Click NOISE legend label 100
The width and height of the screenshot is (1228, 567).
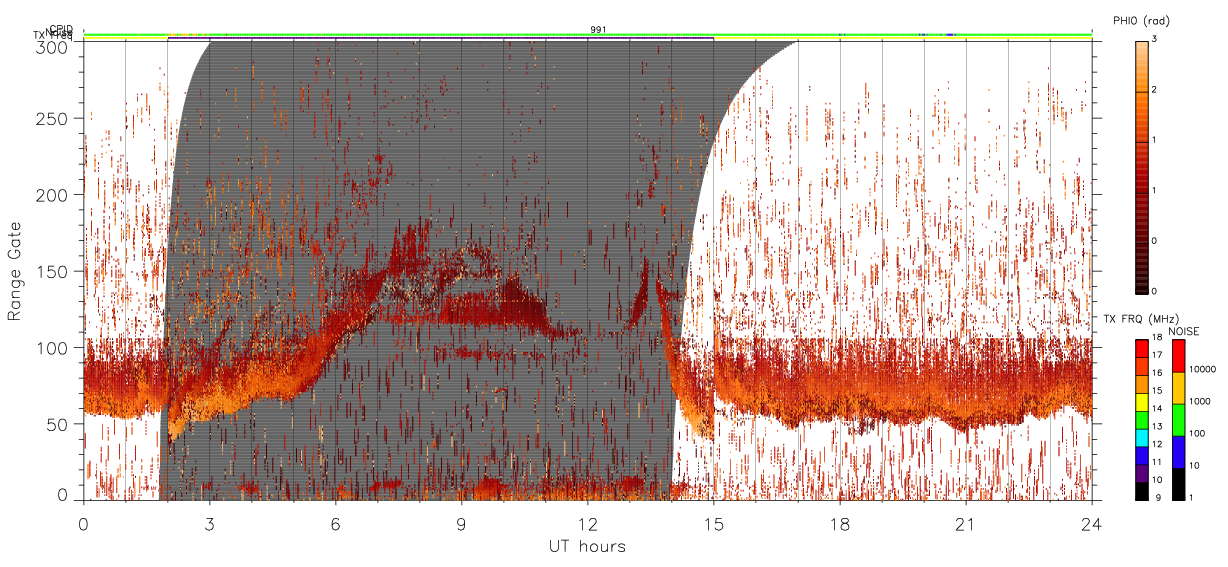coord(1197,433)
